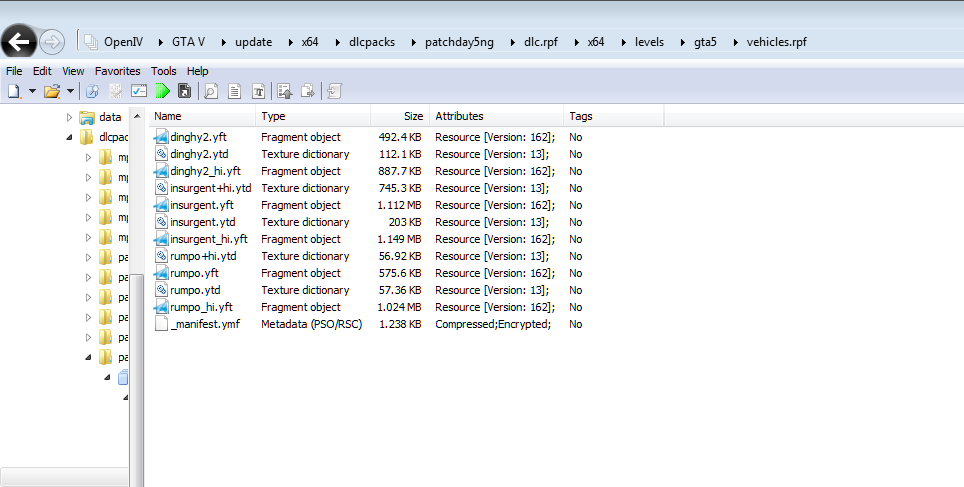Viewport: 964px width, 487px height.
Task: Click the checkmark window toolbar icon
Action: tap(139, 92)
